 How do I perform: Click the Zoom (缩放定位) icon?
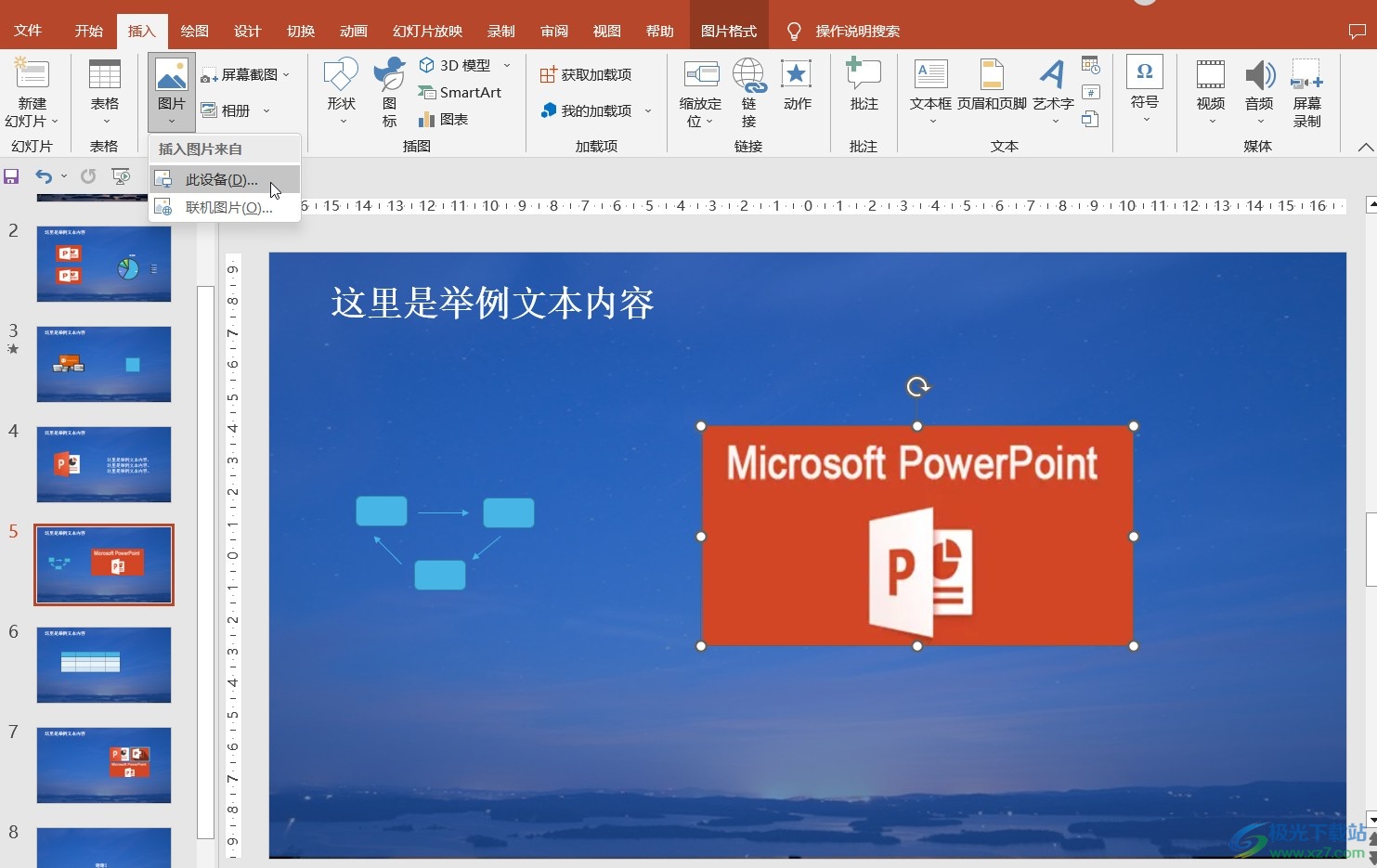(x=701, y=74)
